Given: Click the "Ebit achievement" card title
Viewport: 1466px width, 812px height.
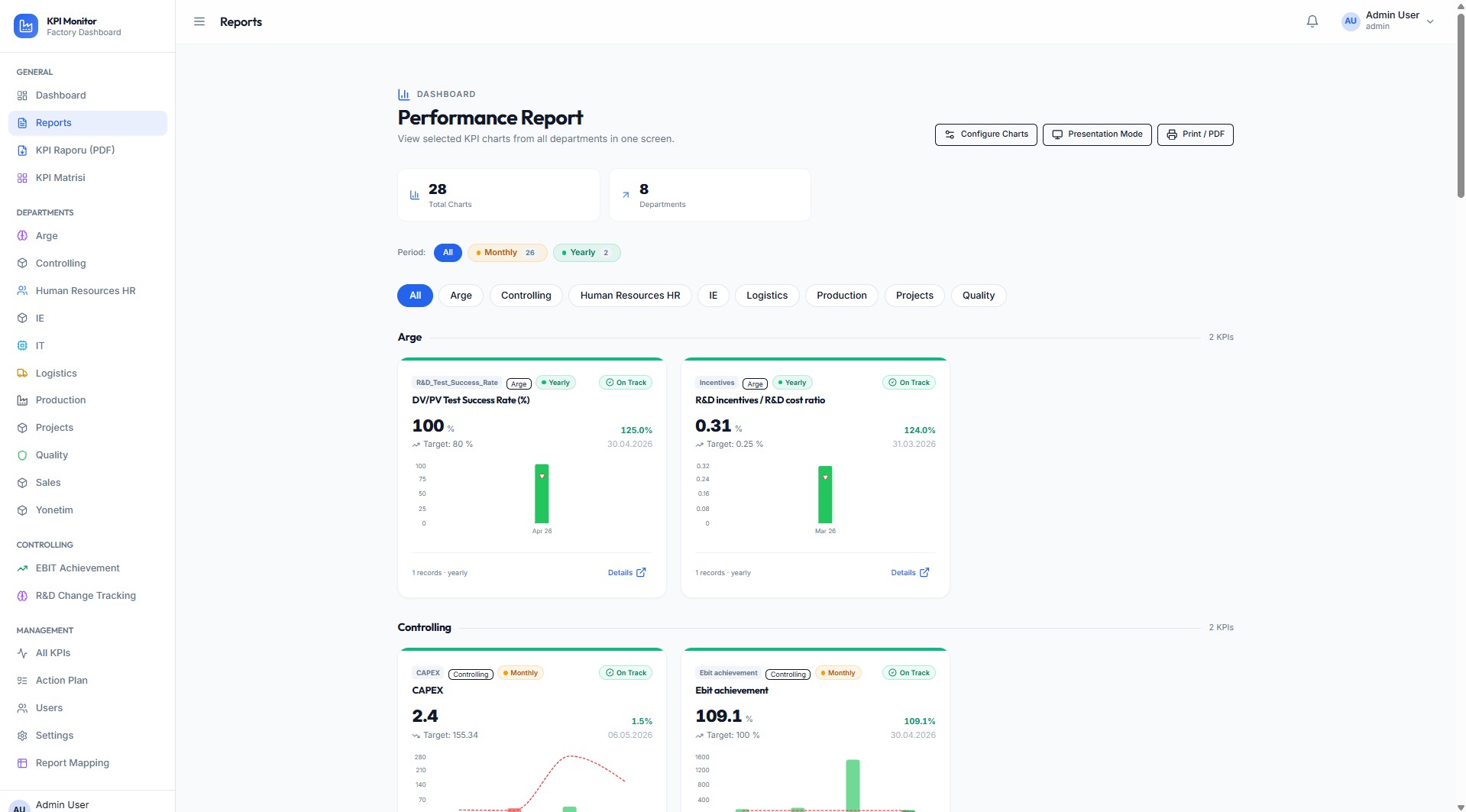Looking at the screenshot, I should [732, 691].
